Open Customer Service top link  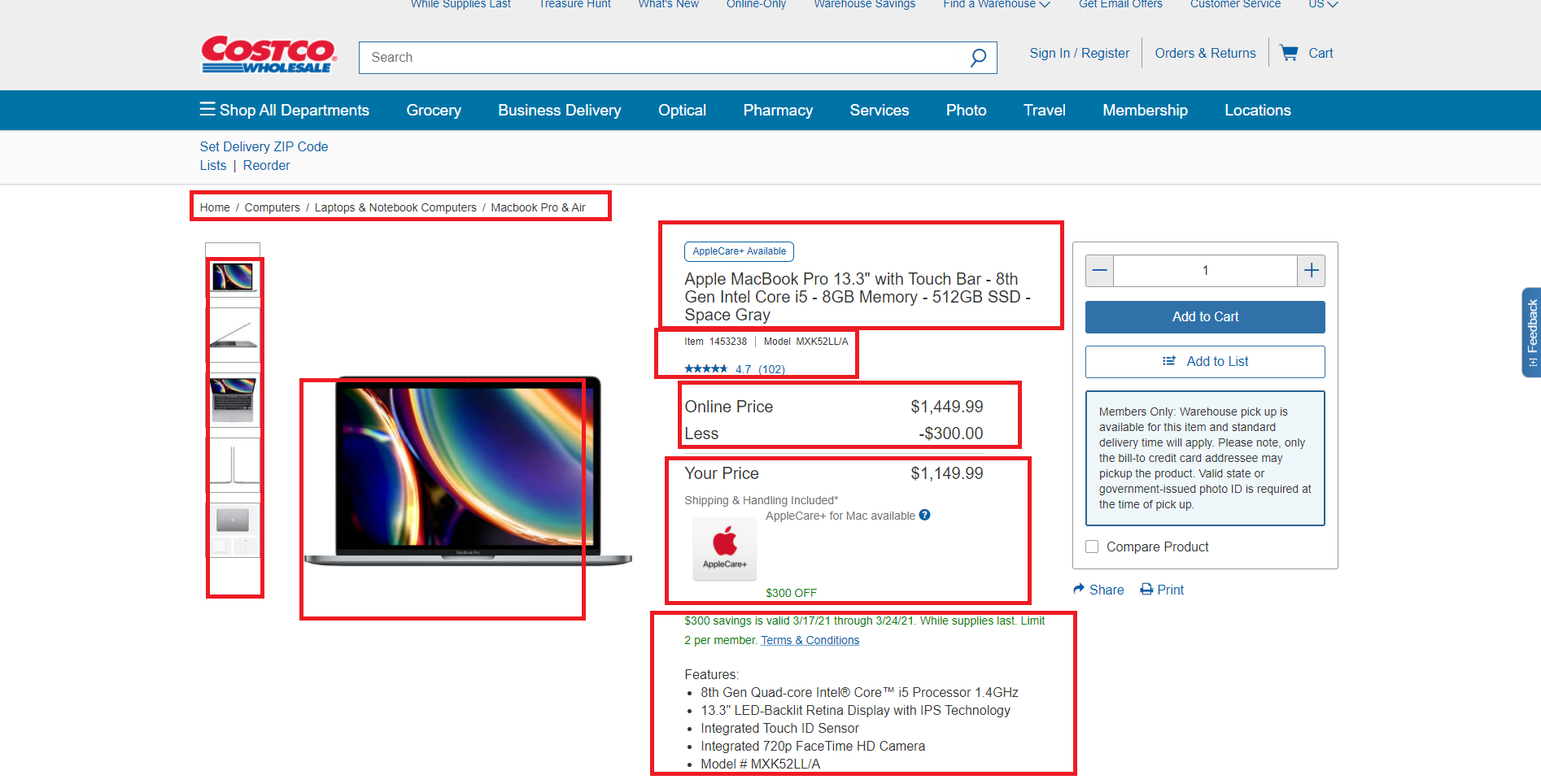pyautogui.click(x=1235, y=4)
